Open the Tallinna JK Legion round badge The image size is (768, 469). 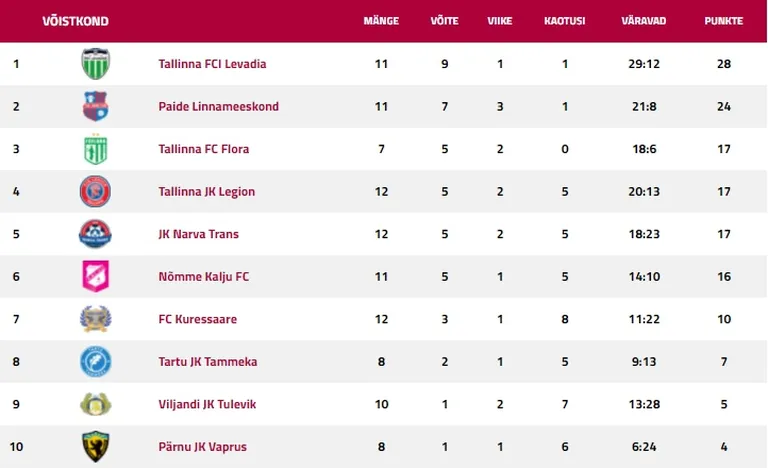pyautogui.click(x=96, y=191)
